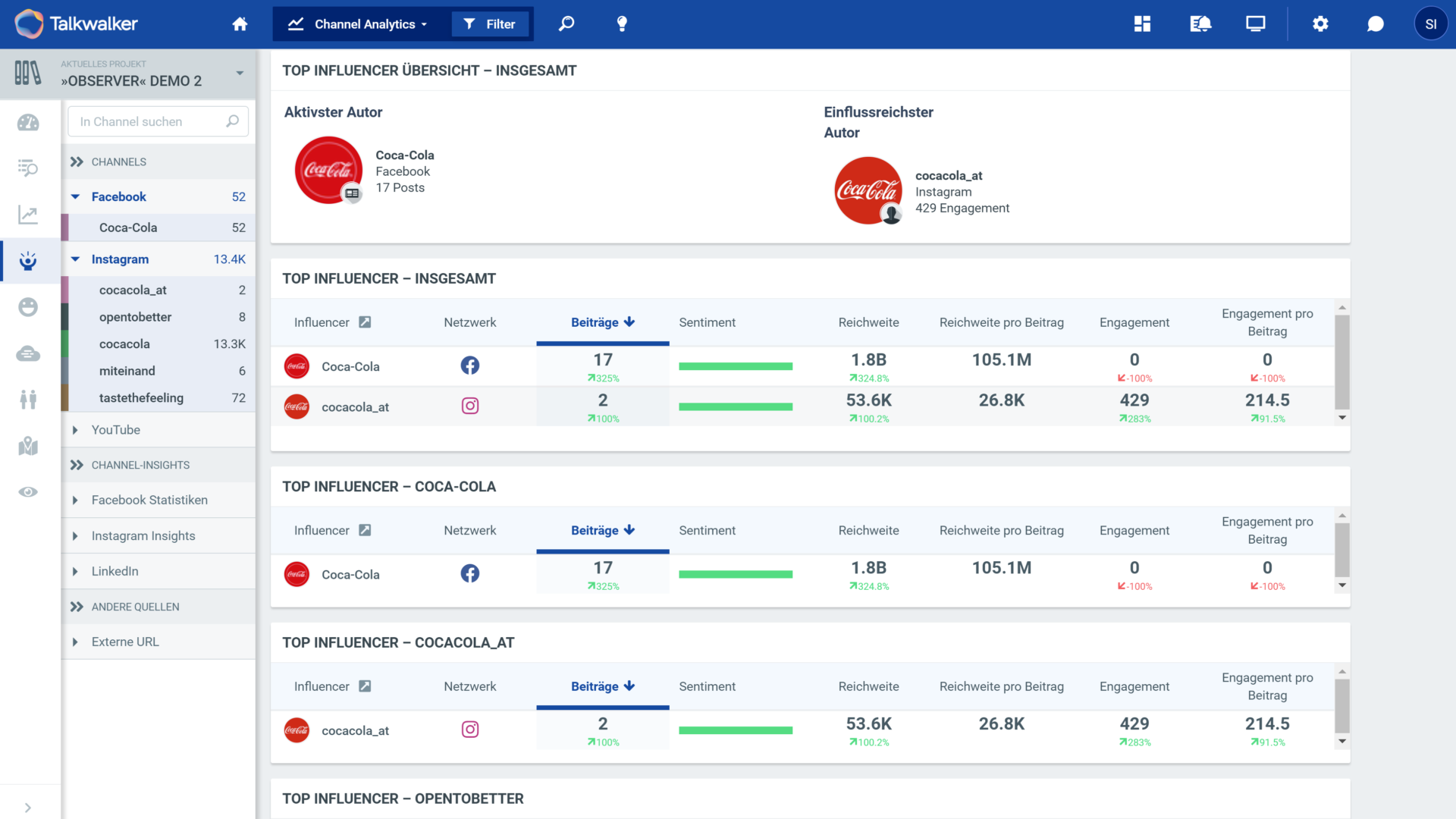The width and height of the screenshot is (1456, 819).
Task: Click the Filter button
Action: click(x=490, y=24)
